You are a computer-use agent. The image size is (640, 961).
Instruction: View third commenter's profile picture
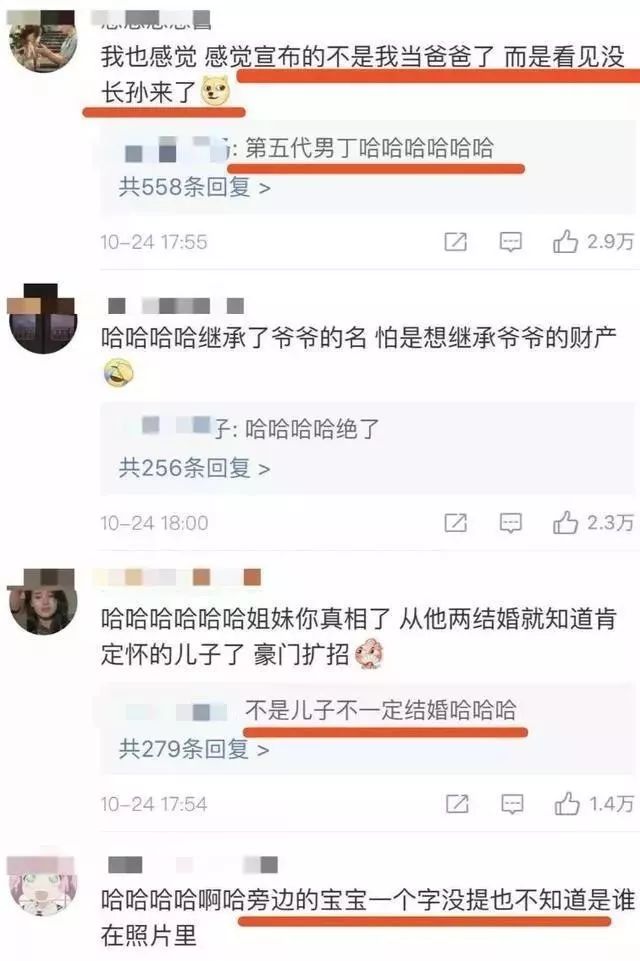click(42, 599)
